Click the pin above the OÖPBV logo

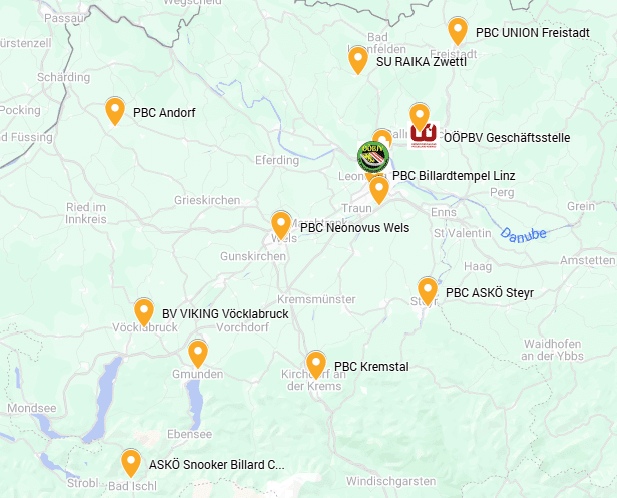coord(419,116)
